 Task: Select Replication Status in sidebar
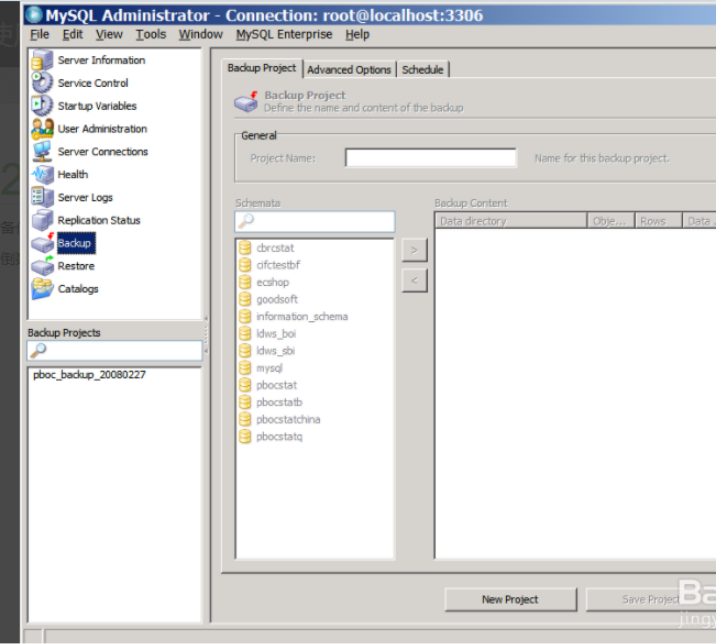point(99,220)
